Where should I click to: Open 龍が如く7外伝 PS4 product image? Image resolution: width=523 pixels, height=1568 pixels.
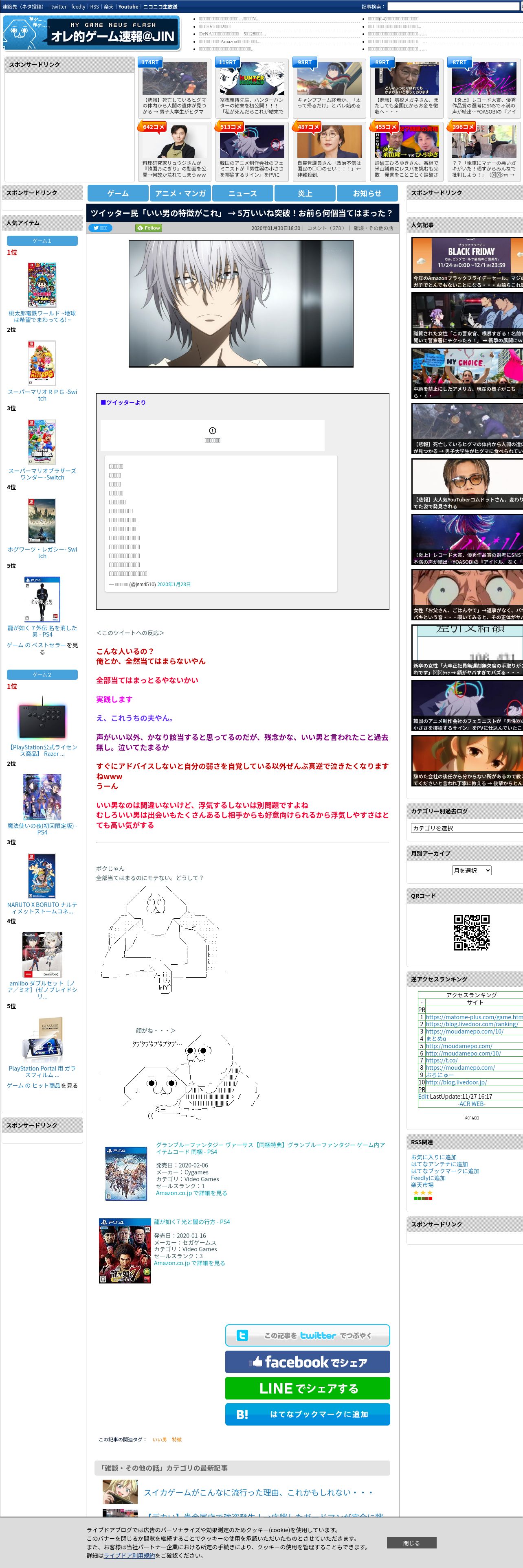pos(42,600)
